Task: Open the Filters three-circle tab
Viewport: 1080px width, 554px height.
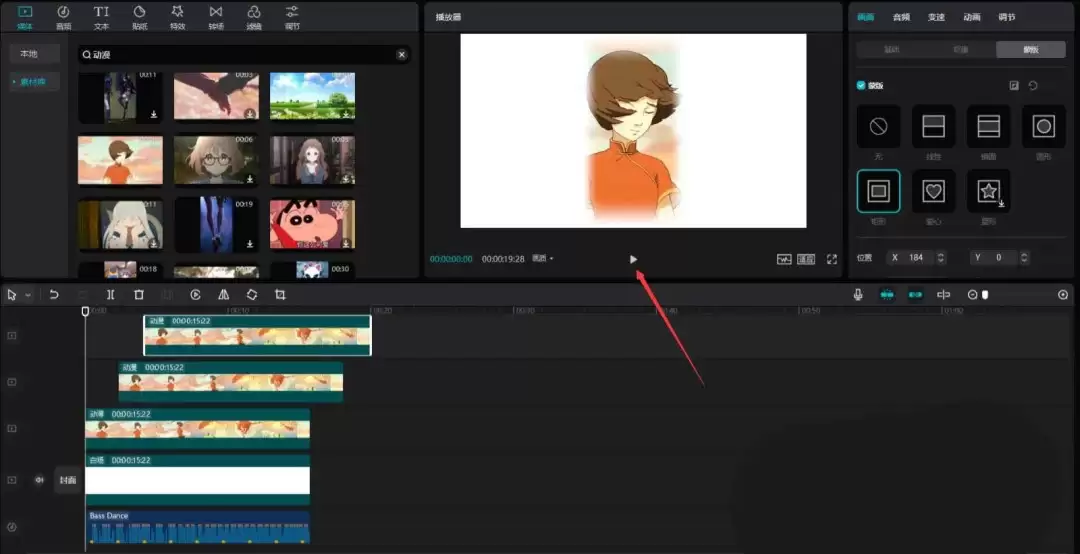Action: (254, 17)
